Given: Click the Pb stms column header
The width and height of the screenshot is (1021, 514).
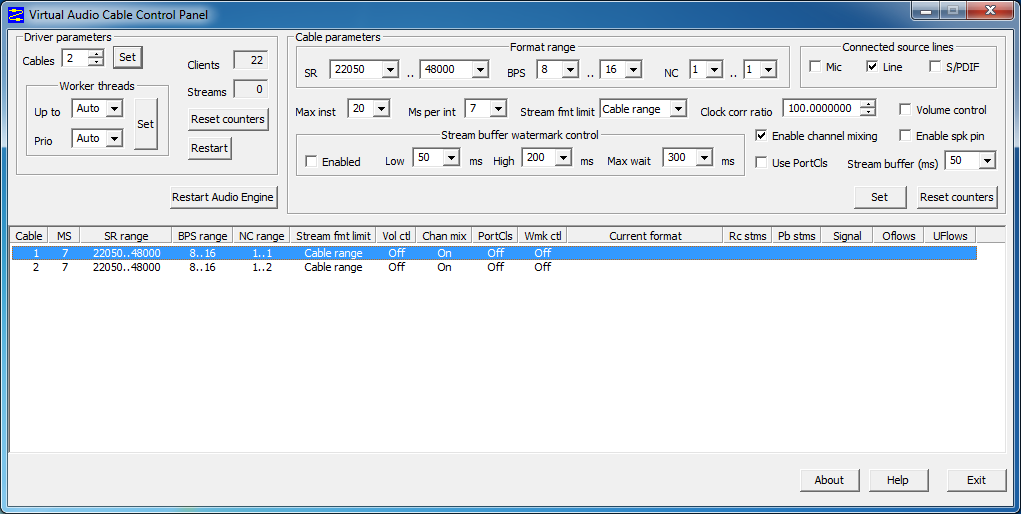Looking at the screenshot, I should pyautogui.click(x=796, y=236).
